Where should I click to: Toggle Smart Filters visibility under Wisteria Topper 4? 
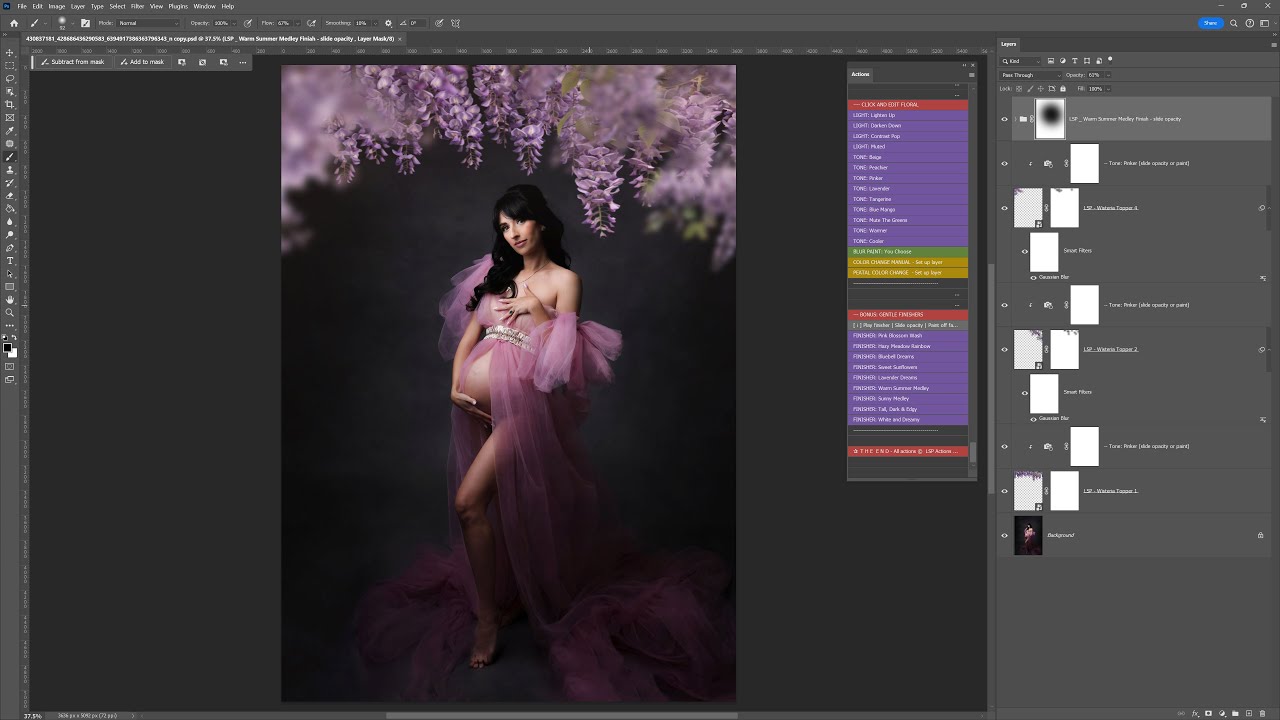[x=1025, y=251]
